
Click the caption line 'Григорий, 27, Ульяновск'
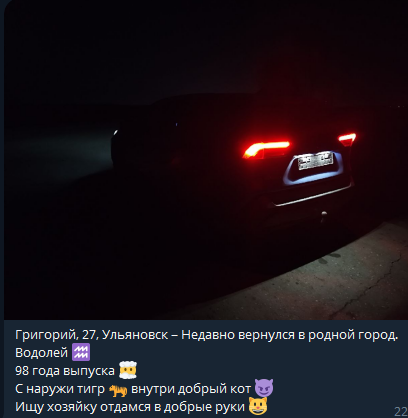[x=92, y=335]
